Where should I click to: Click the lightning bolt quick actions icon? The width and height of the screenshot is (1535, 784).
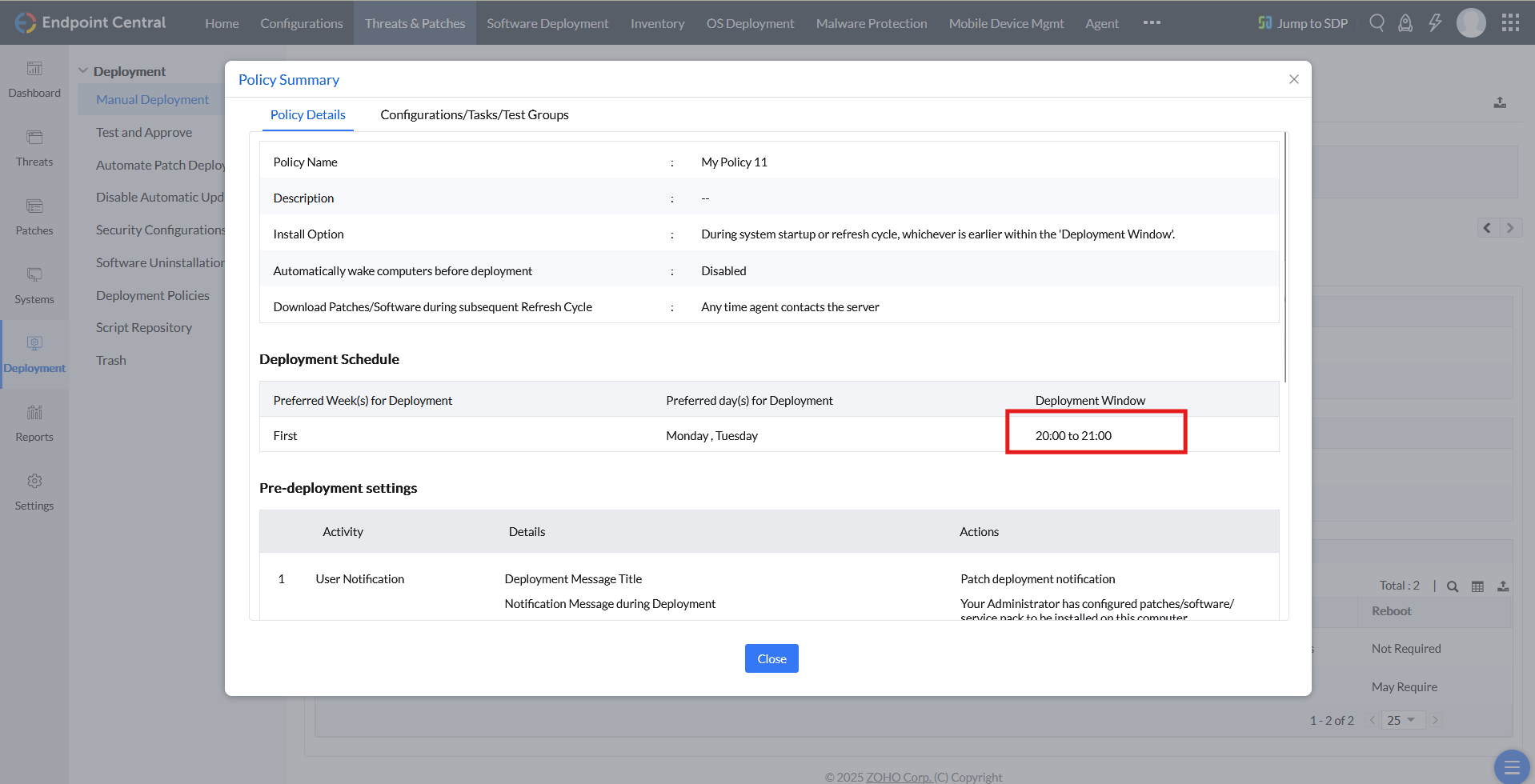click(x=1435, y=22)
